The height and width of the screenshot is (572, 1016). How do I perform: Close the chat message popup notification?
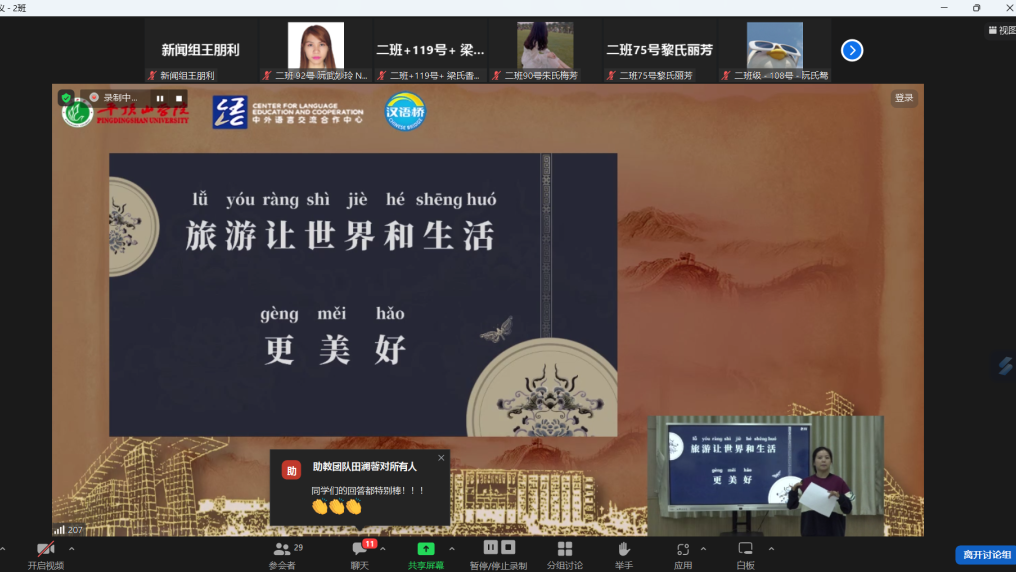point(441,458)
